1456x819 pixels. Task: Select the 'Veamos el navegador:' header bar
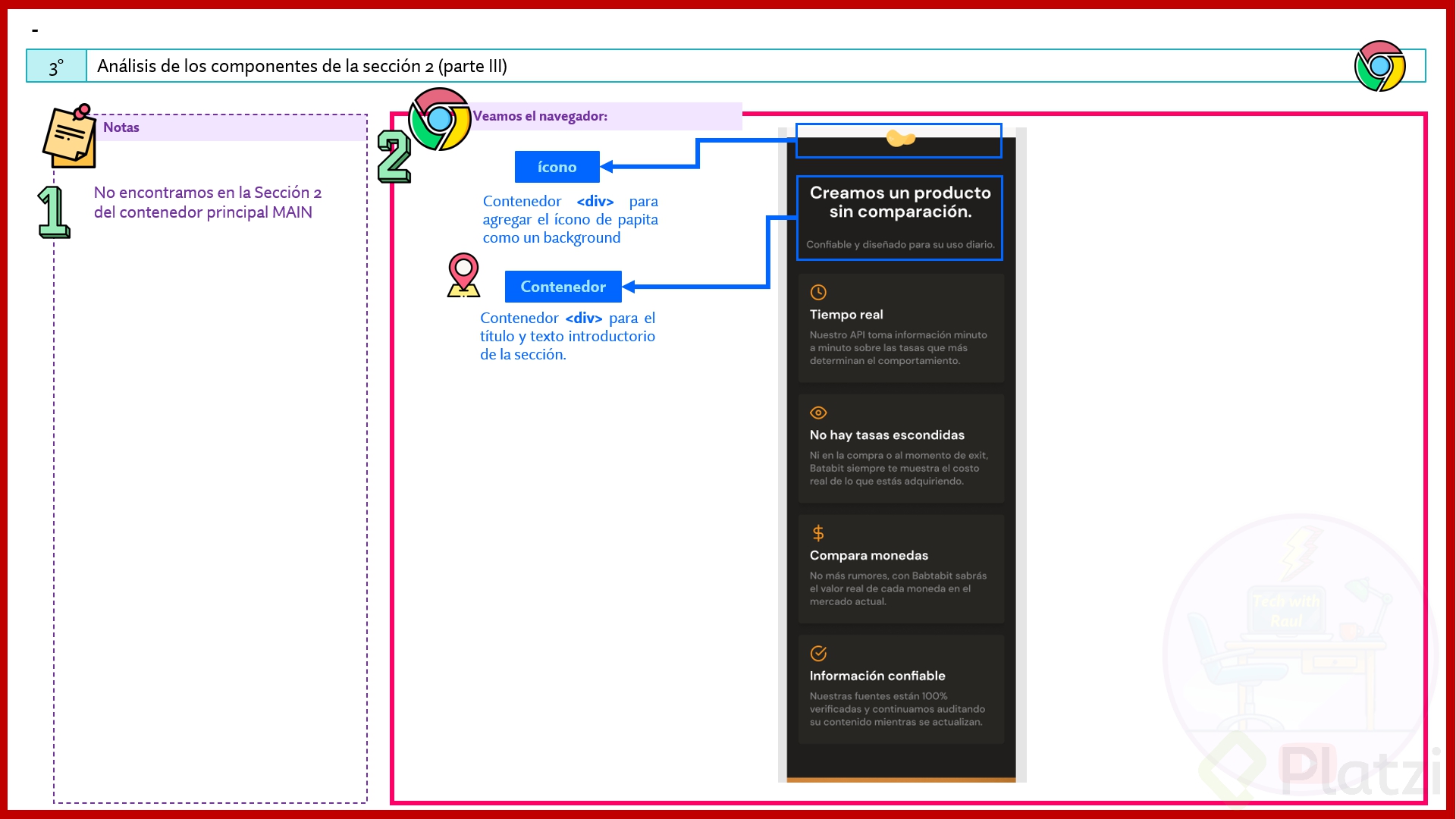coord(607,116)
